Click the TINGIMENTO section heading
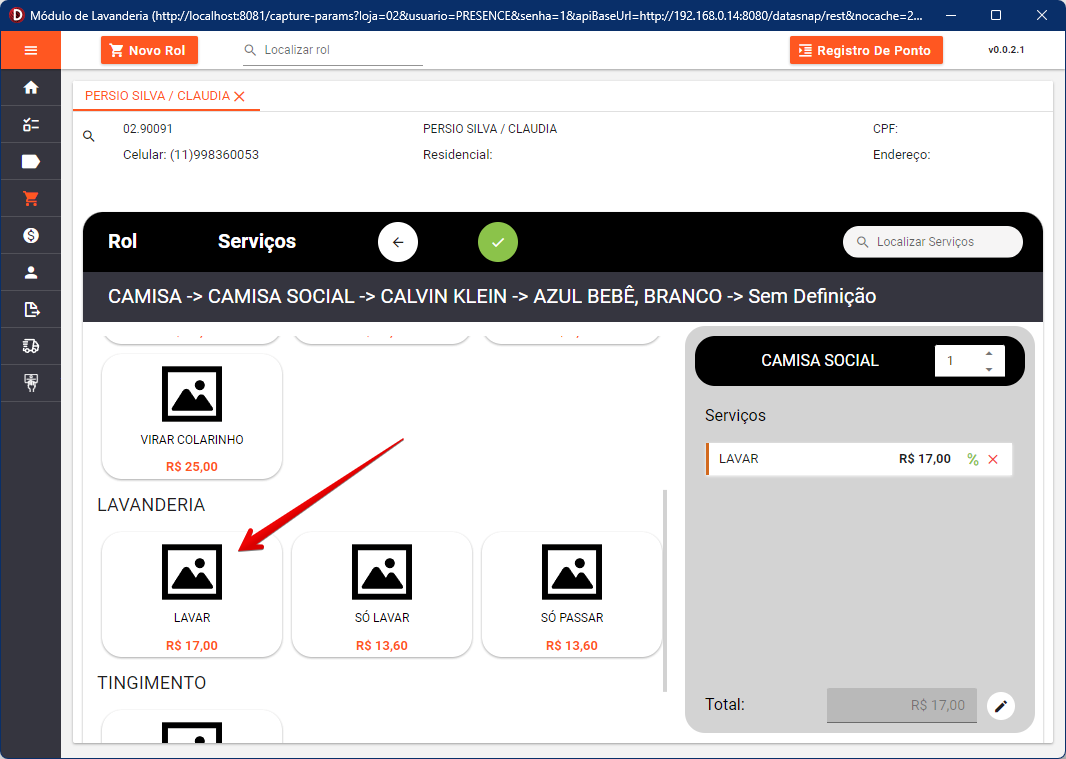 pos(152,683)
